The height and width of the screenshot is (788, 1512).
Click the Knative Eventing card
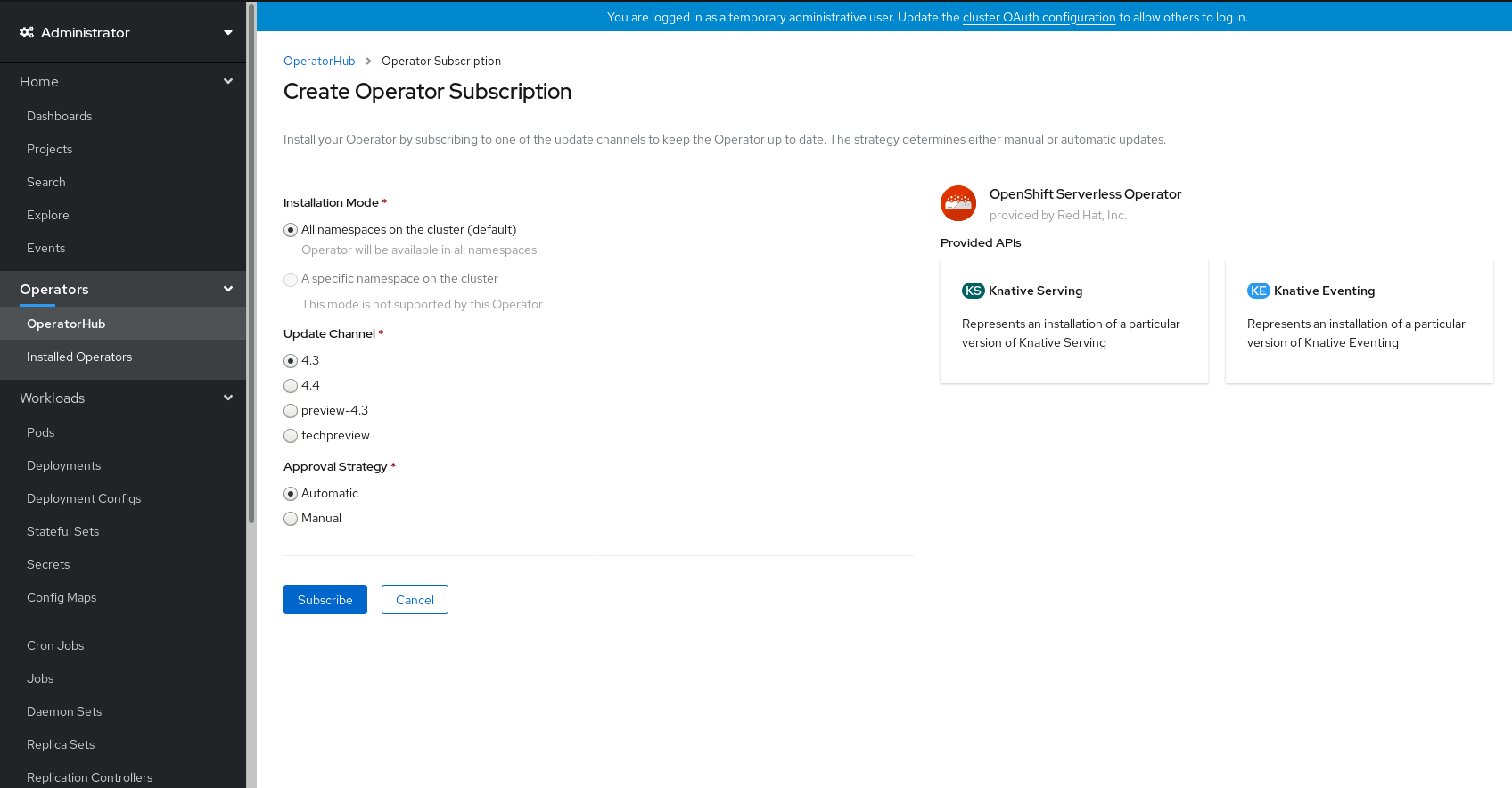point(1360,322)
